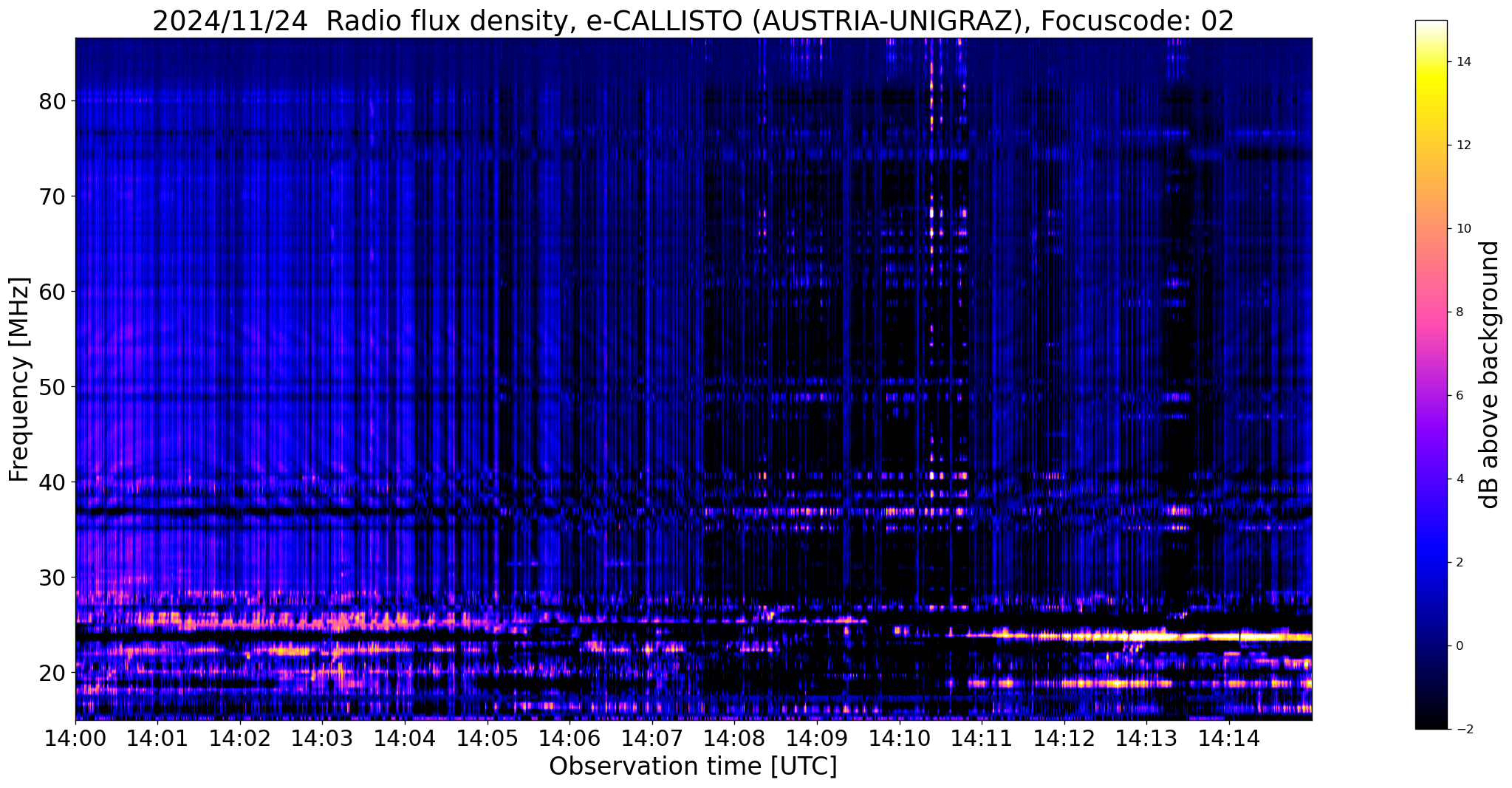Screen dimensions: 1512x788
Task: Click the 30 frequency tick label
Action: [52, 578]
